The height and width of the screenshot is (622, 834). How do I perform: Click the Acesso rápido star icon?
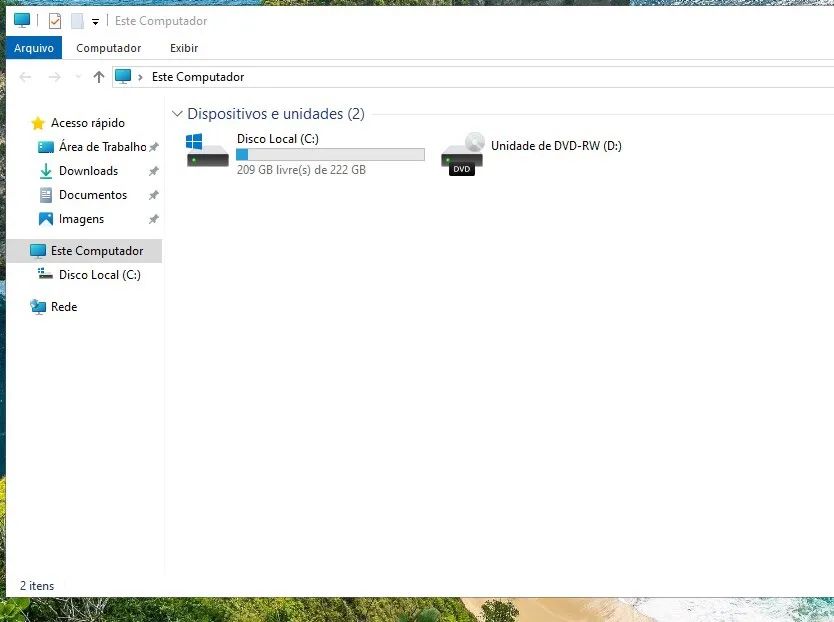(x=38, y=123)
